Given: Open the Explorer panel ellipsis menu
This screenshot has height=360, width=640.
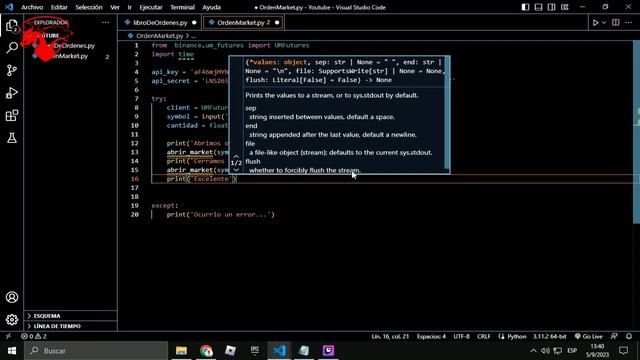Looking at the screenshot, I should 105,23.
